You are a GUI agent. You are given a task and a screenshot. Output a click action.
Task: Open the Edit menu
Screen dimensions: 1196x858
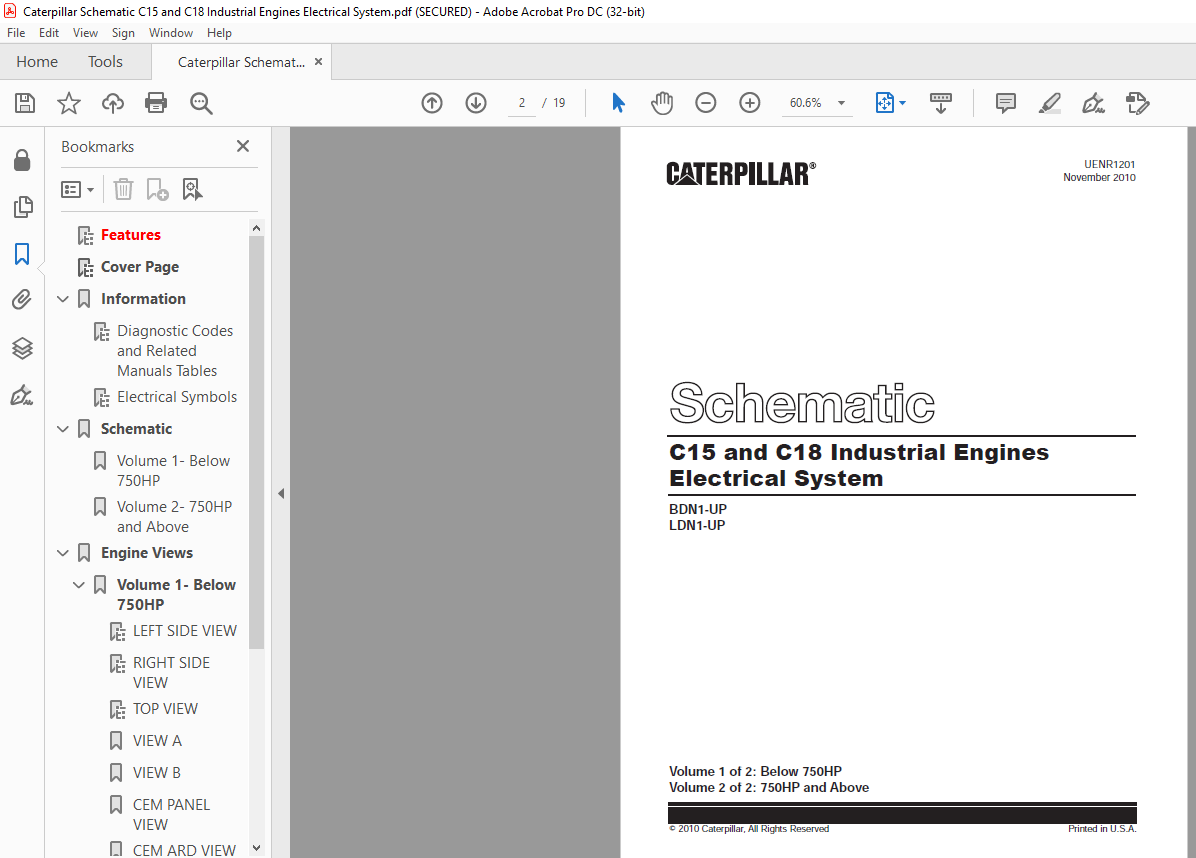point(49,33)
